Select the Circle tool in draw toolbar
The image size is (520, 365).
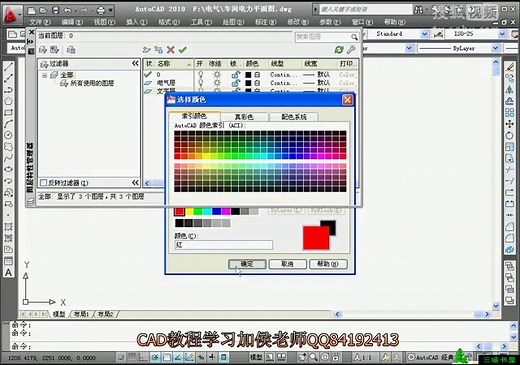click(x=8, y=135)
